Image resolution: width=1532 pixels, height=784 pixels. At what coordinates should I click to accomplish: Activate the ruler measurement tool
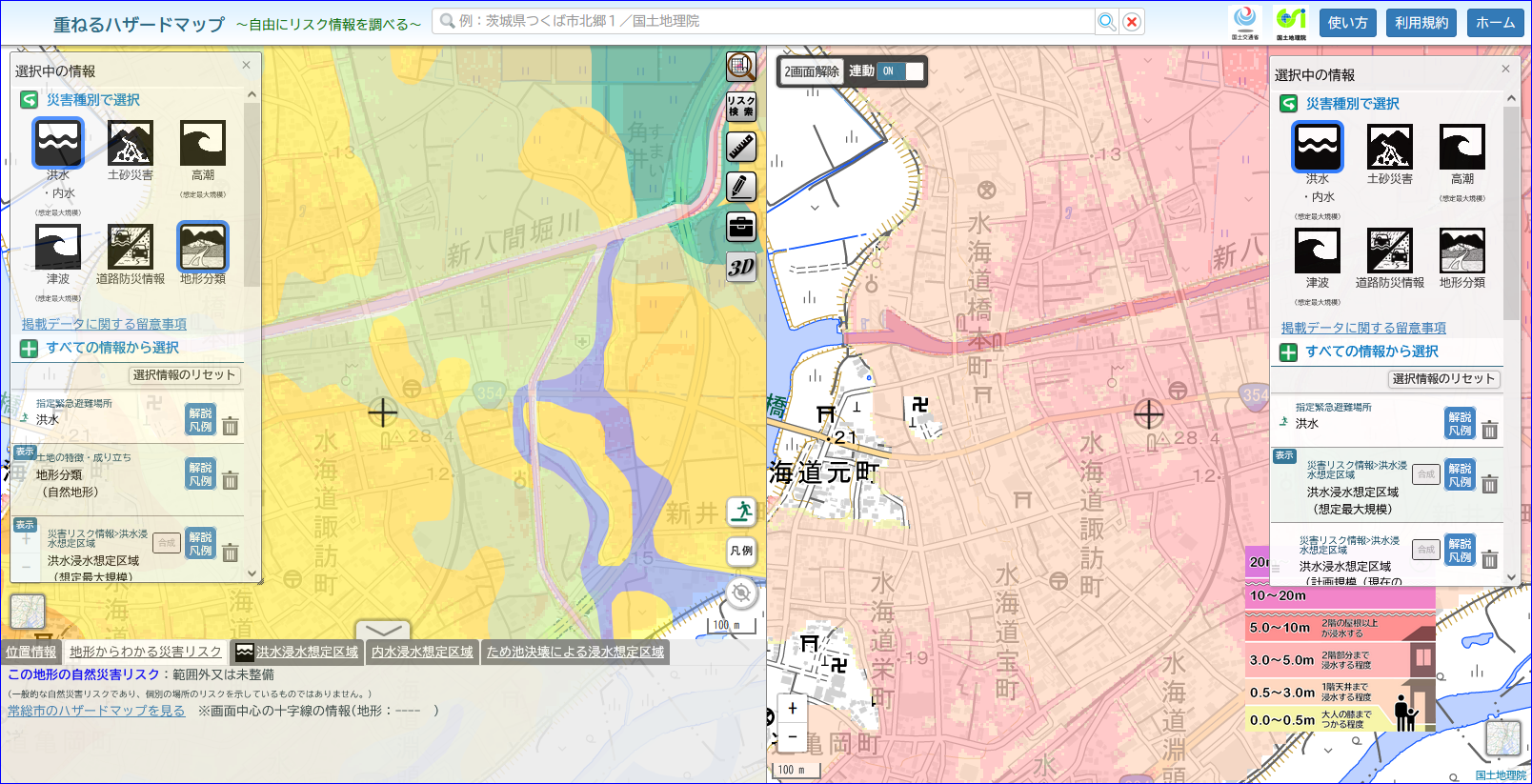[x=741, y=147]
